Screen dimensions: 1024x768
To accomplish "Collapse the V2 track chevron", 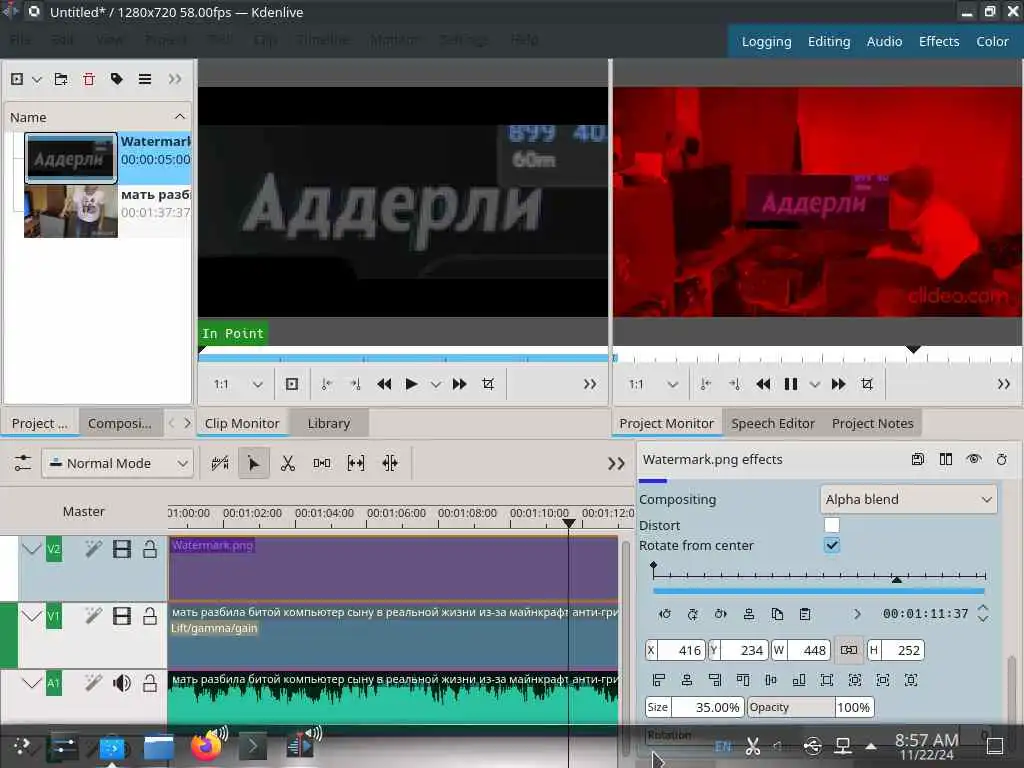I will [31, 549].
